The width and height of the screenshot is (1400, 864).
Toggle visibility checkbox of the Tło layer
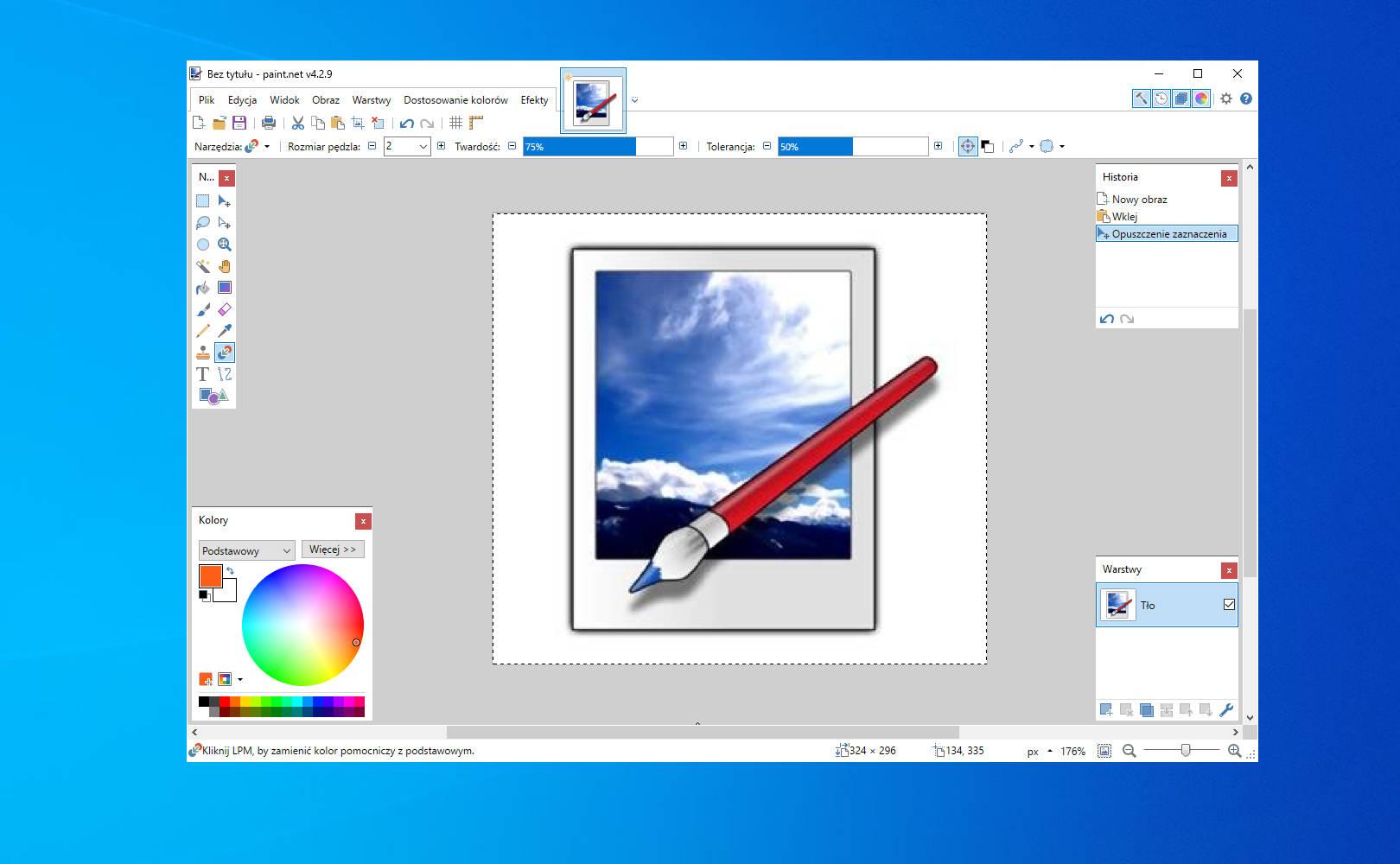click(x=1228, y=605)
